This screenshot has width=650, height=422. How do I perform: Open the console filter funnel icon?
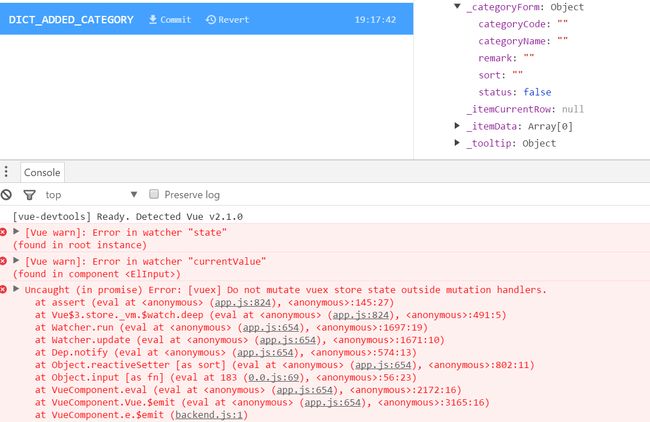click(x=29, y=195)
